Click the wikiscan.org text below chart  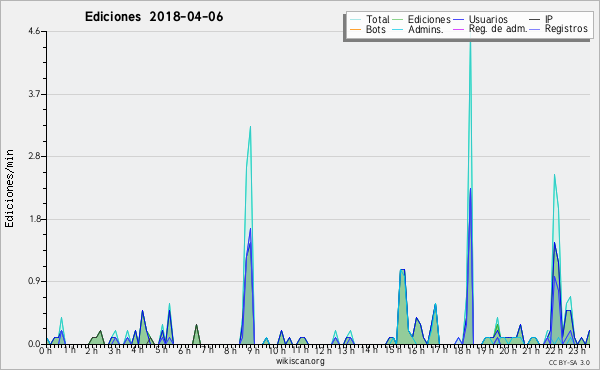(x=300, y=361)
